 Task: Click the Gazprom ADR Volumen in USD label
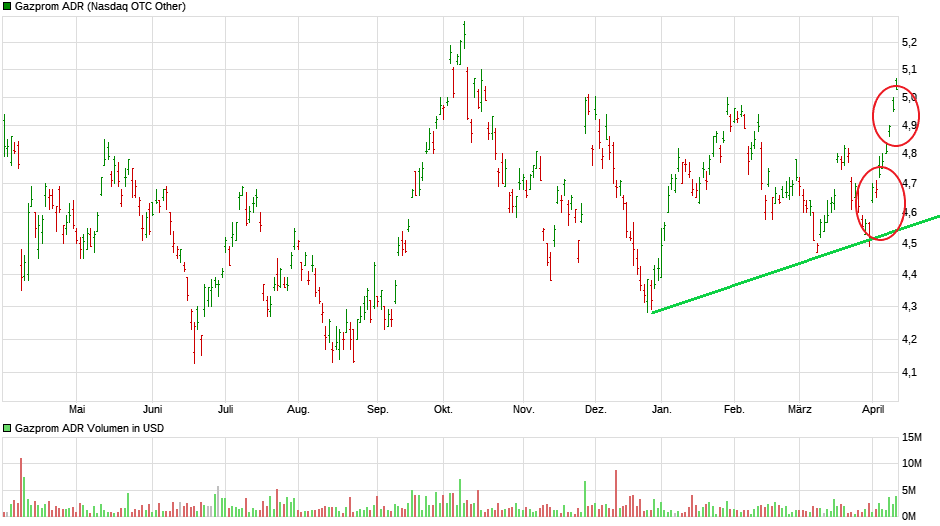[89, 428]
